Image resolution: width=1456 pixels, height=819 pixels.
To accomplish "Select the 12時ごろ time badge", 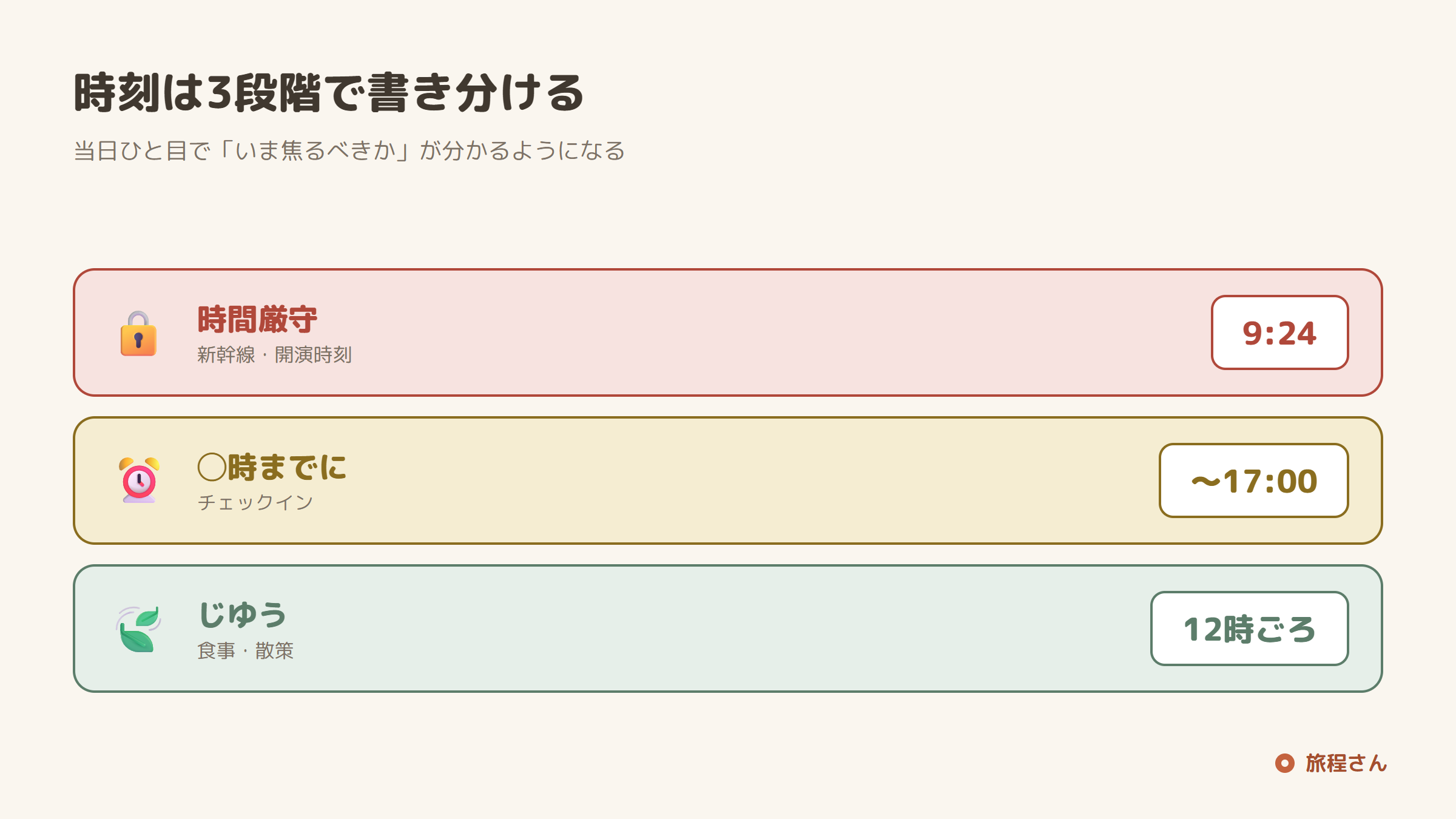I will 1249,629.
